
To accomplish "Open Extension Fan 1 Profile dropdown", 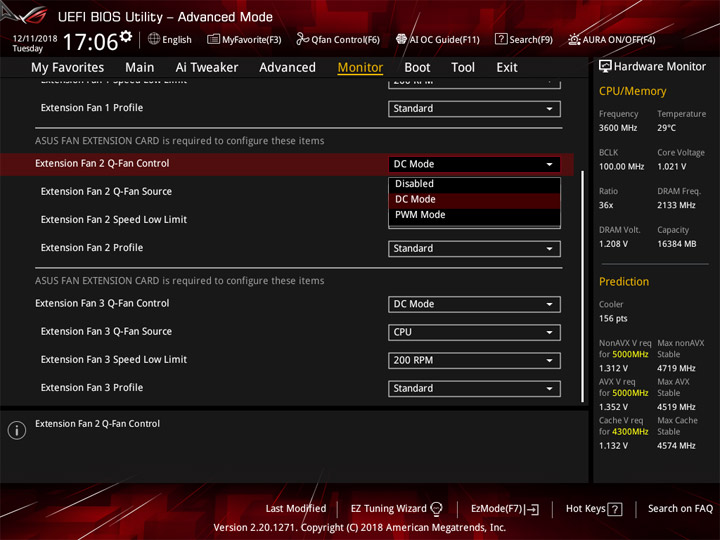I will tap(474, 109).
